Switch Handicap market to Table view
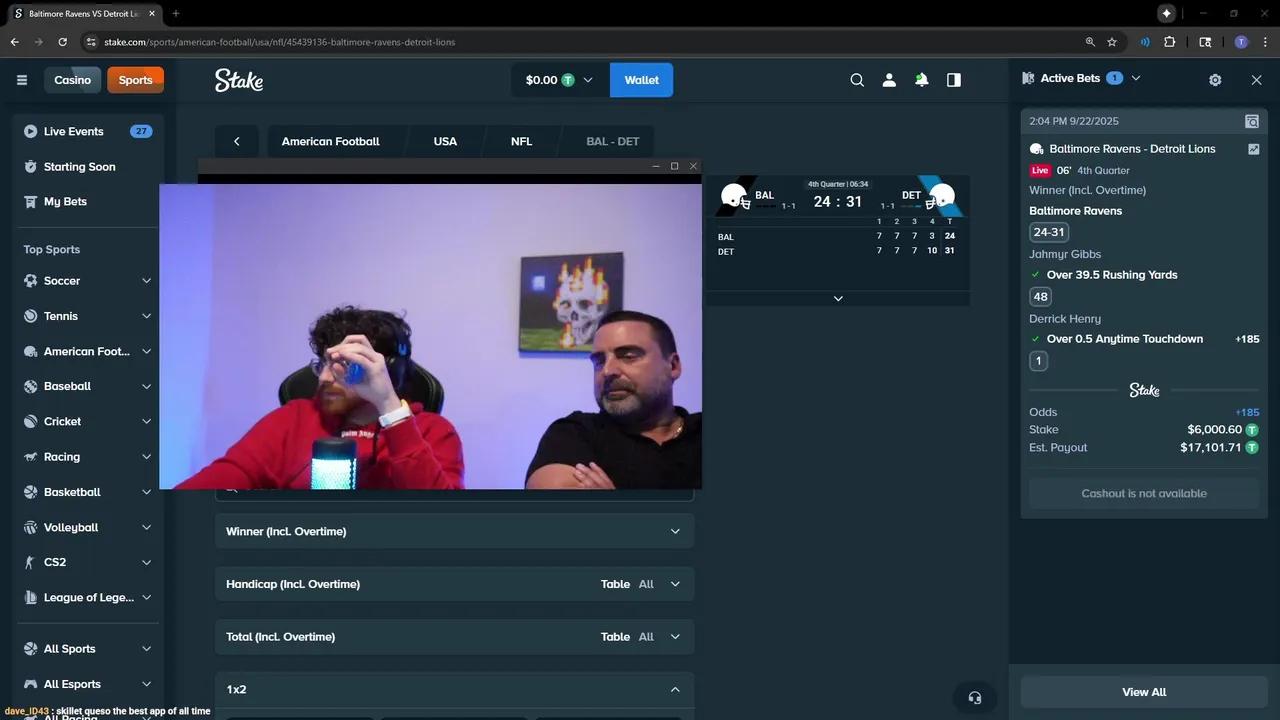 615,584
